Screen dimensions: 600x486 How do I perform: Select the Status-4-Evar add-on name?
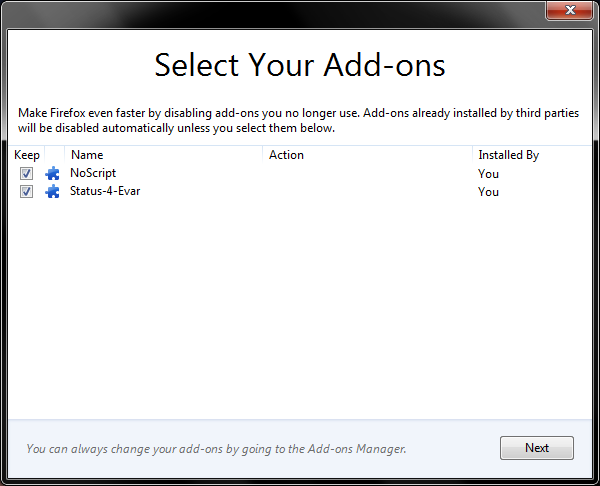(105, 191)
